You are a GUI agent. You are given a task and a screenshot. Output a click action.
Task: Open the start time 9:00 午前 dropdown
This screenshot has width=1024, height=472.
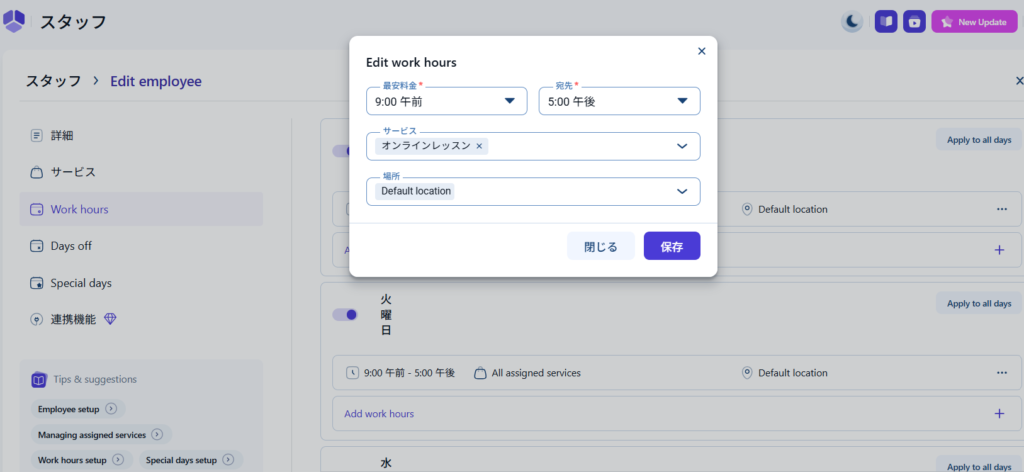click(446, 101)
